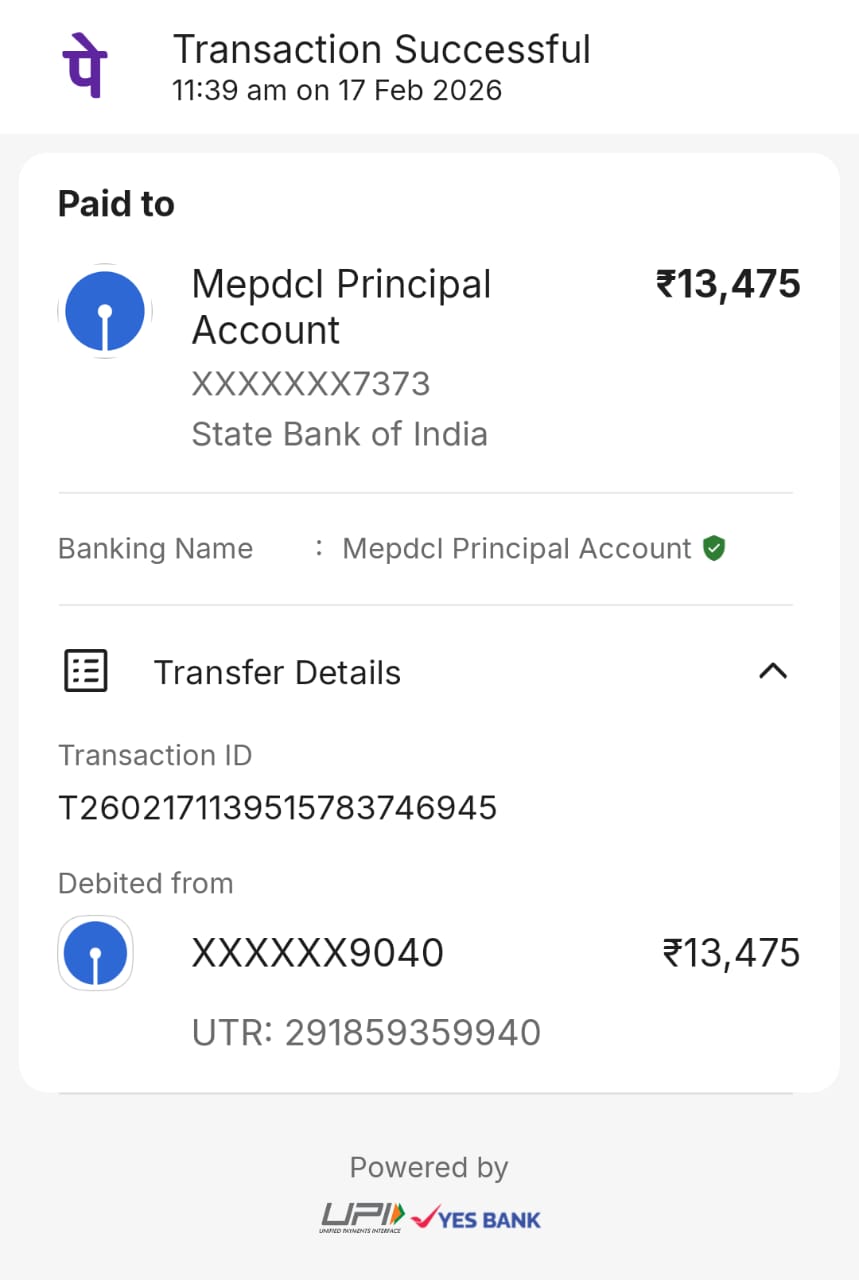Tap the State Bank of India text
This screenshot has width=859, height=1280.
point(340,434)
